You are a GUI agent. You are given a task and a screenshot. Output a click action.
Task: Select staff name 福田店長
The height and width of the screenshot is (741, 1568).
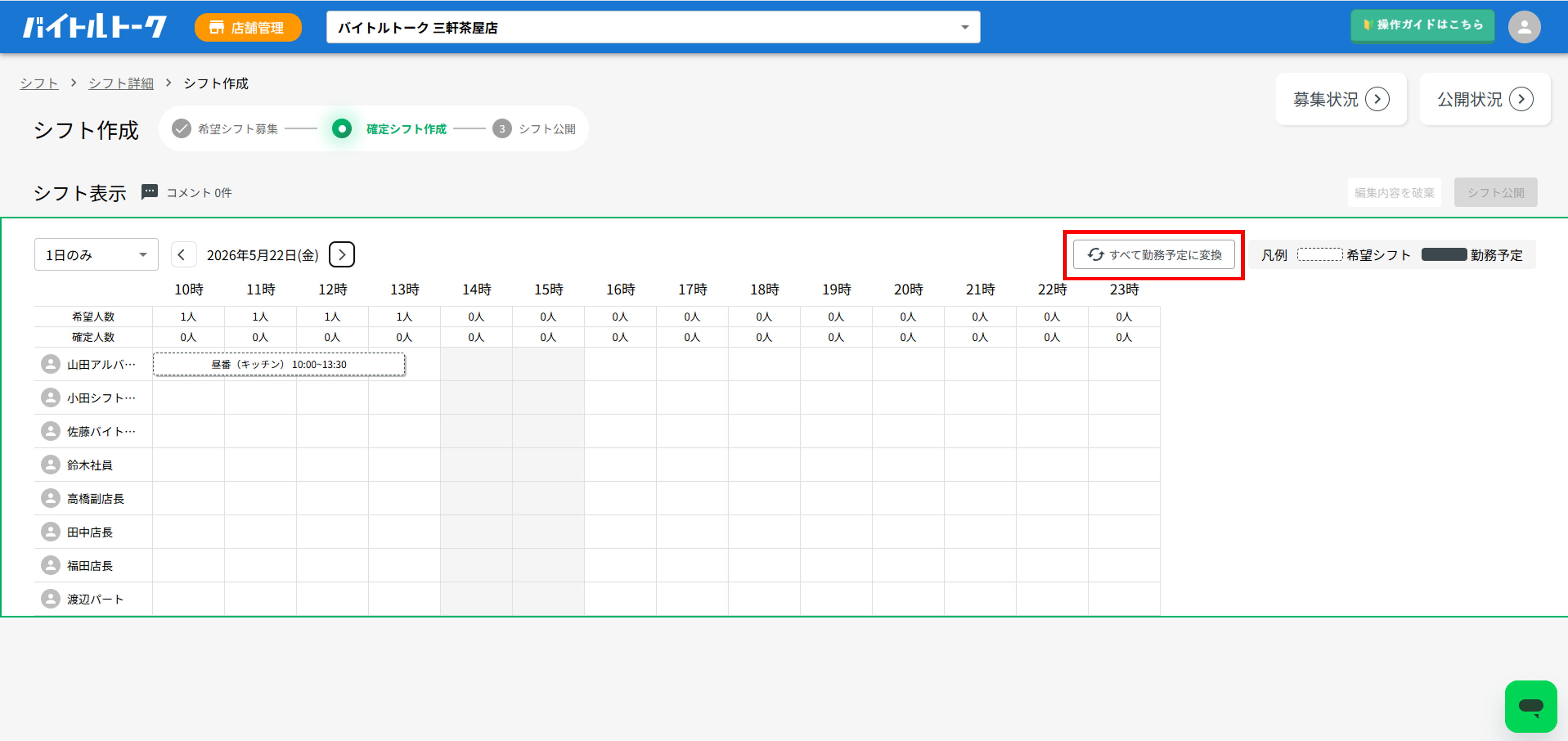coord(90,565)
